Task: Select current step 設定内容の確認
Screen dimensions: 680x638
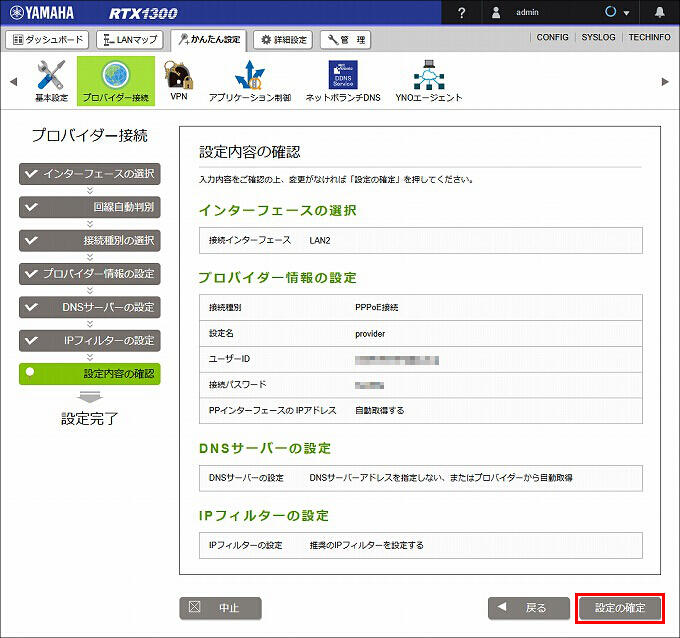Action: (90, 374)
